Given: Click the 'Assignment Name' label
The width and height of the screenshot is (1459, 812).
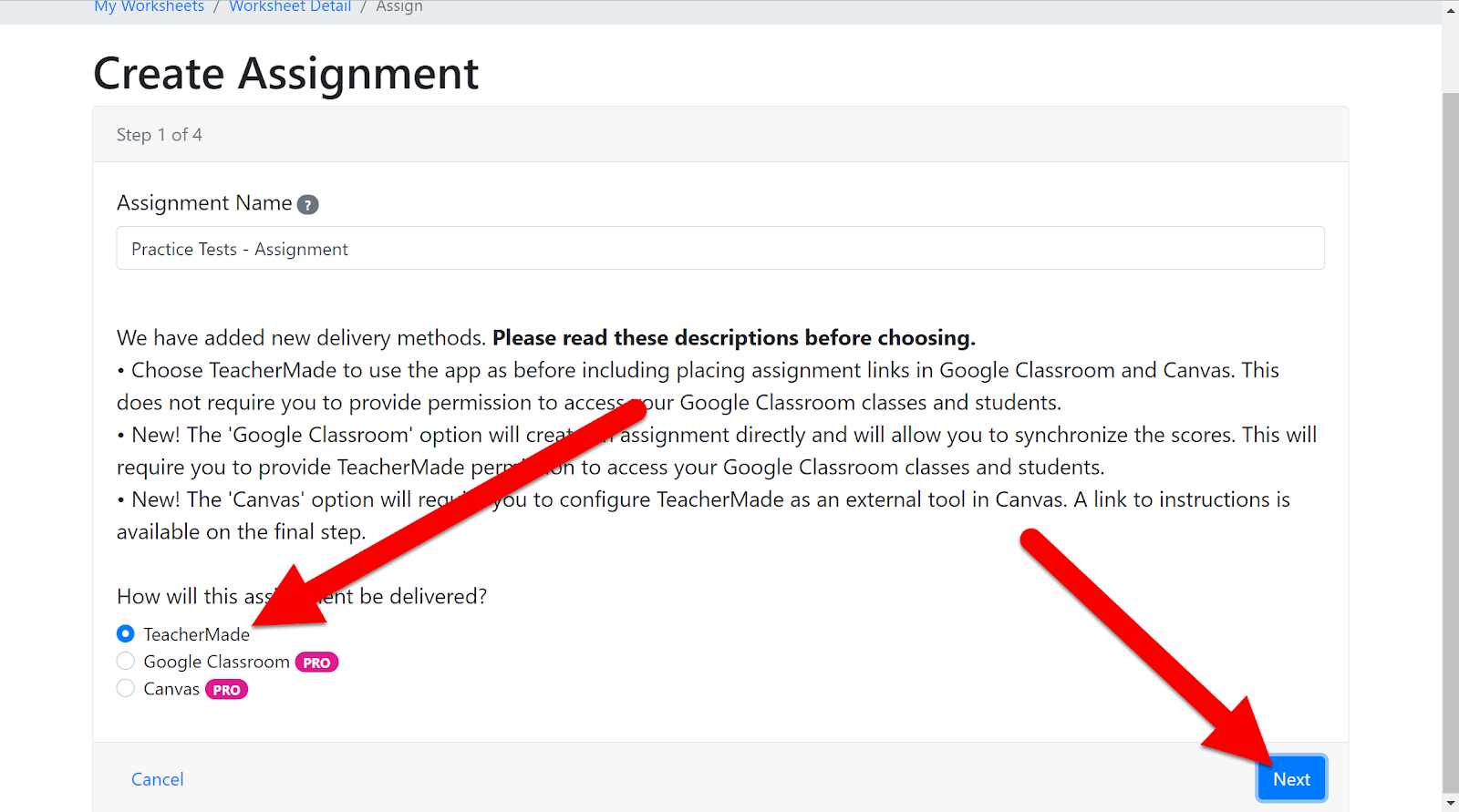Looking at the screenshot, I should pos(204,203).
